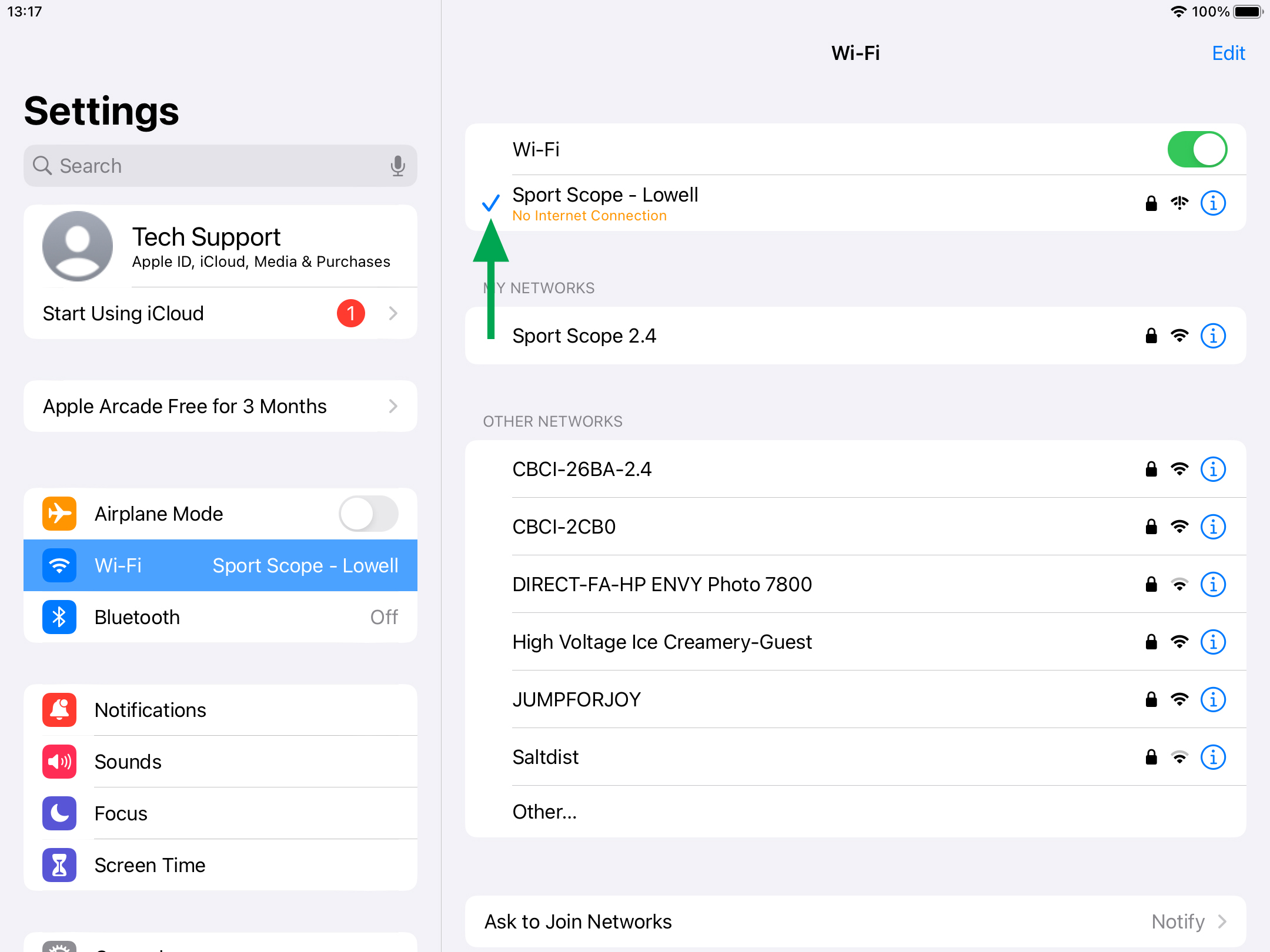Image resolution: width=1270 pixels, height=952 pixels.
Task: Tap Sport Scope - Lowell name in list
Action: point(606,195)
